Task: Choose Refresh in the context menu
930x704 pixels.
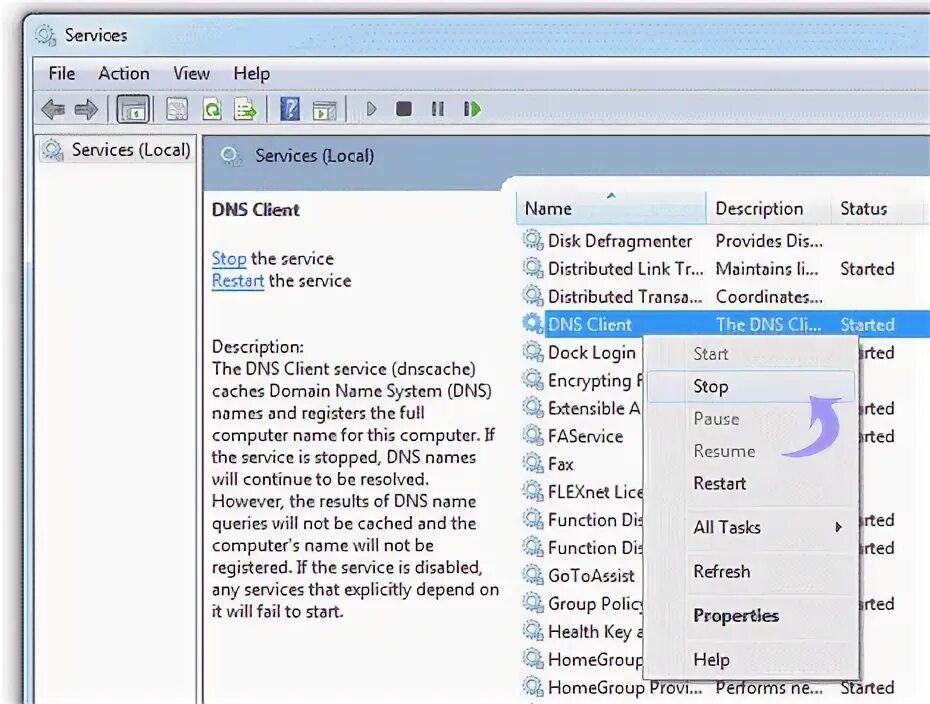Action: tap(751, 572)
